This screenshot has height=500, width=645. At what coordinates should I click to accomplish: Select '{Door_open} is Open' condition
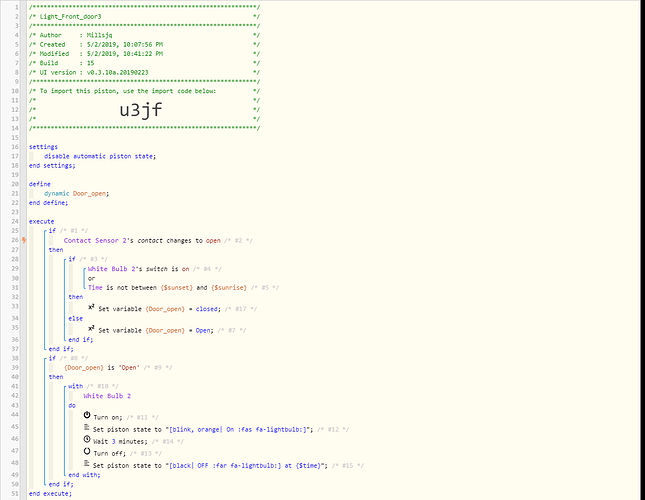click(102, 368)
